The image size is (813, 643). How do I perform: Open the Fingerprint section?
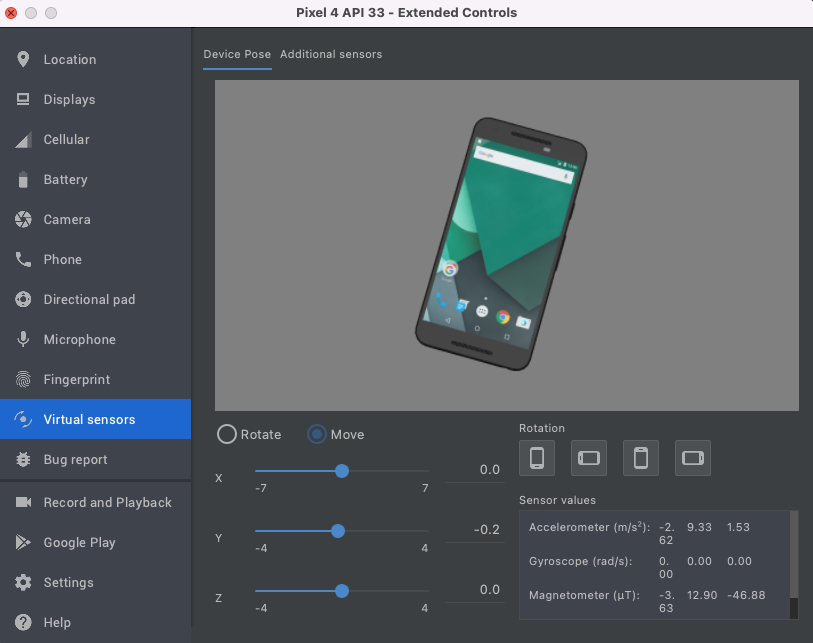point(95,379)
